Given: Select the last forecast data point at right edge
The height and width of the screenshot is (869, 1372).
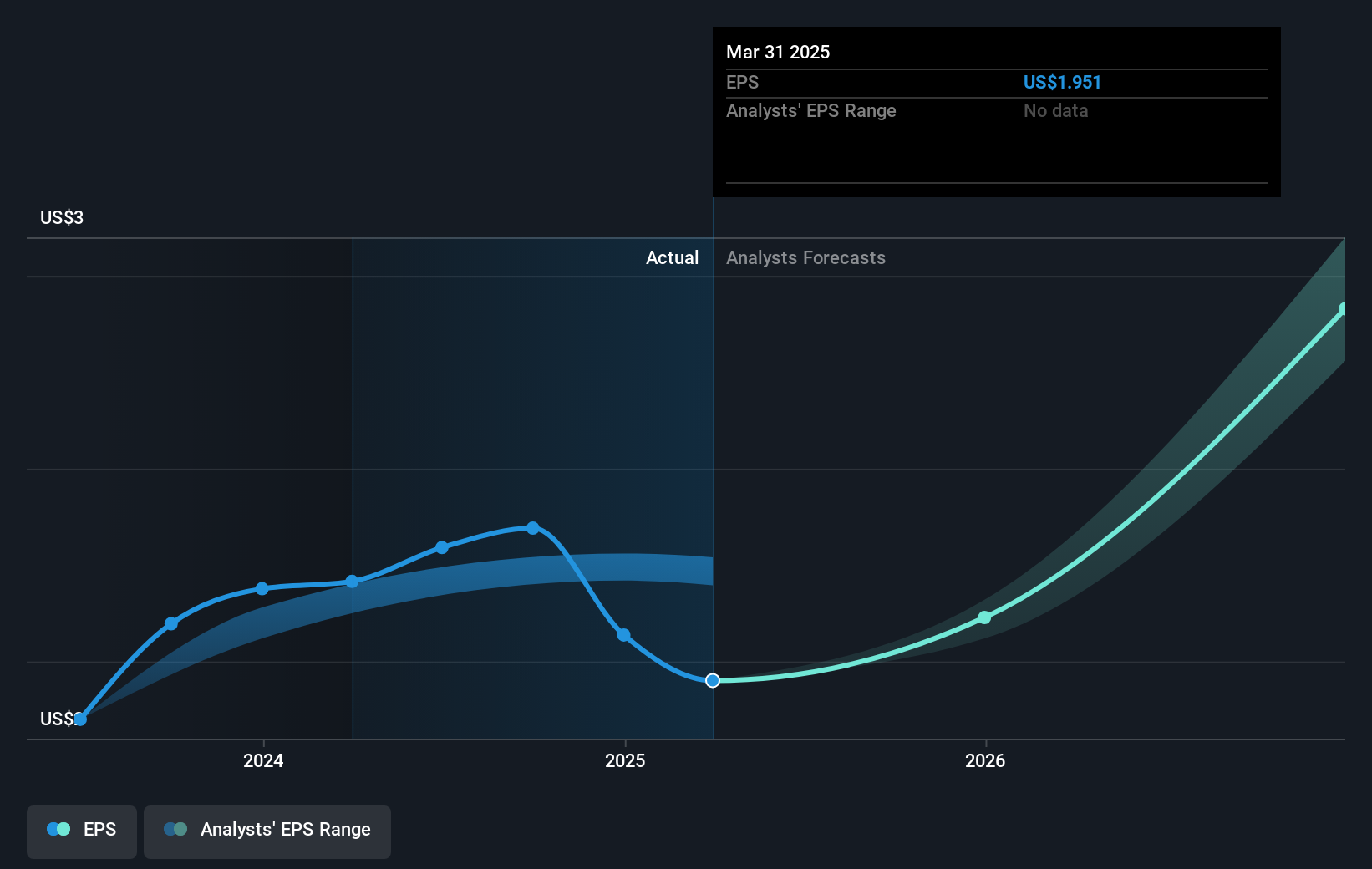Looking at the screenshot, I should coord(1344,309).
